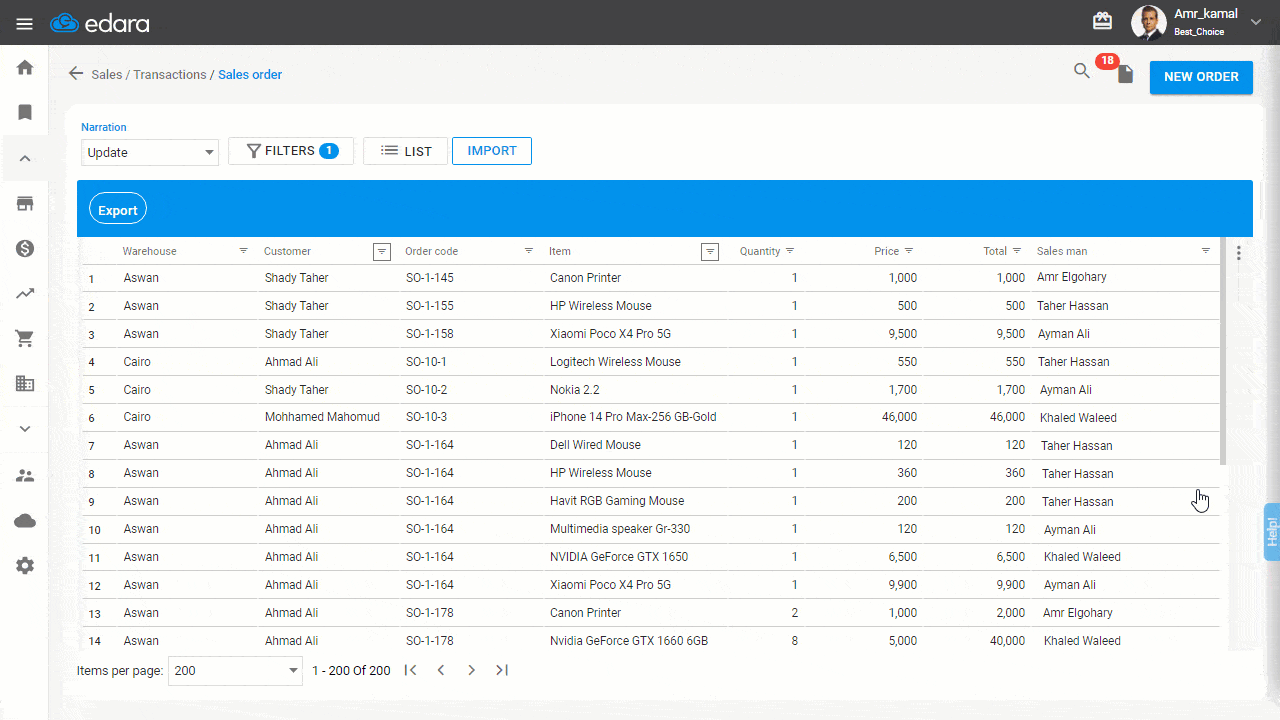Open the Help side tab

tap(1272, 532)
